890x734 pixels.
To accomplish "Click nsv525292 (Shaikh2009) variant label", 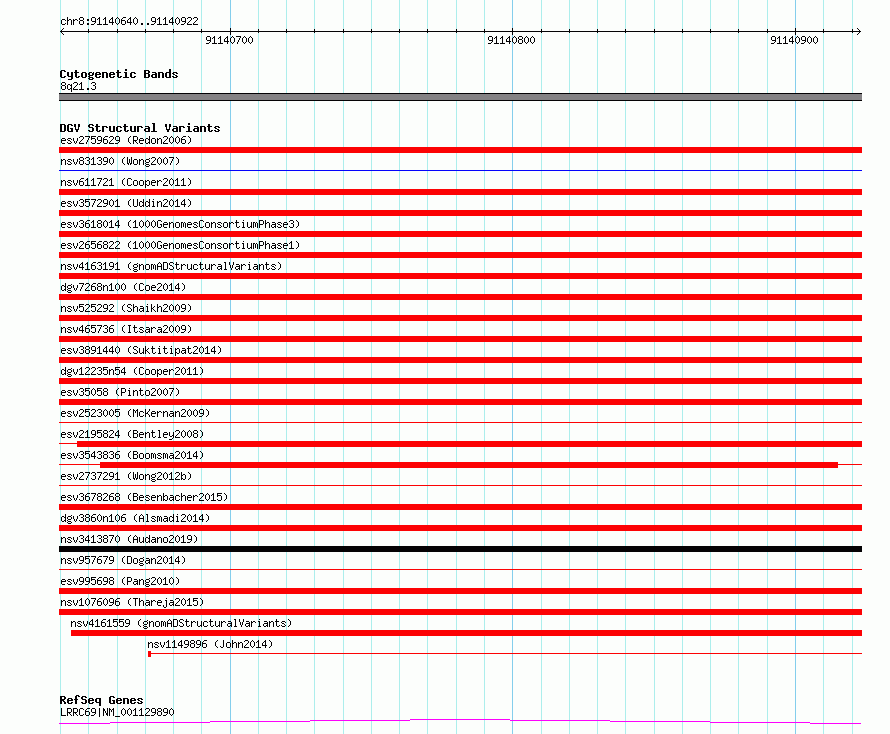I will (x=126, y=308).
